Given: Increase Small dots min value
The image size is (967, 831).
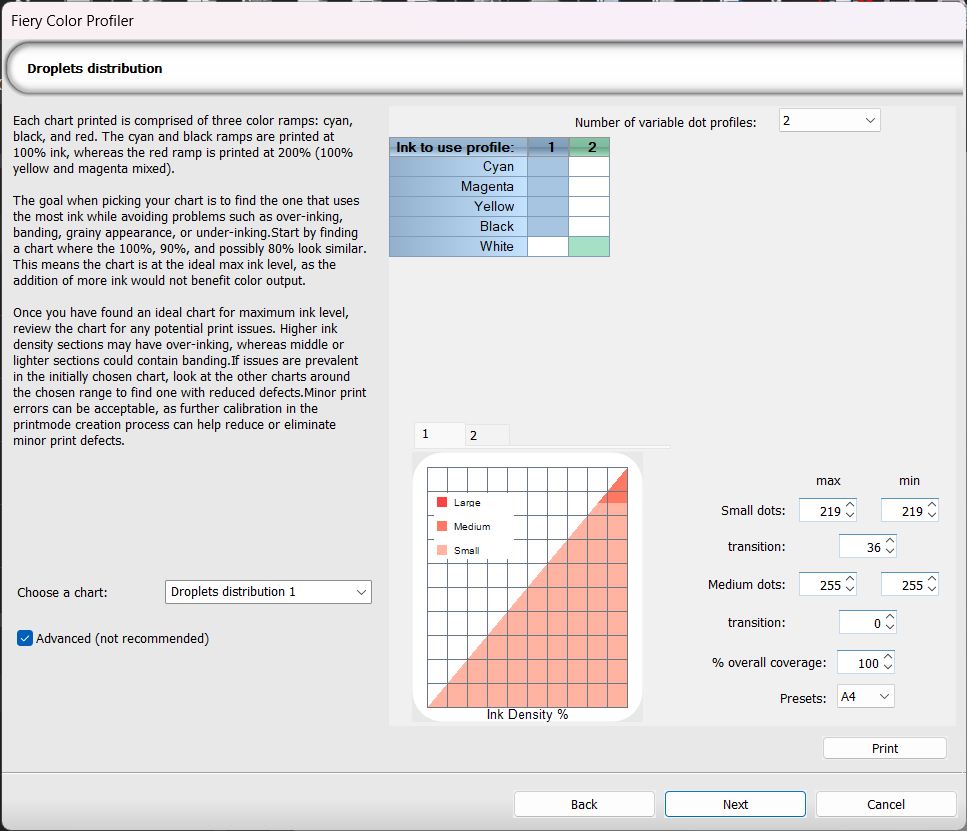Looking at the screenshot, I should (932, 505).
